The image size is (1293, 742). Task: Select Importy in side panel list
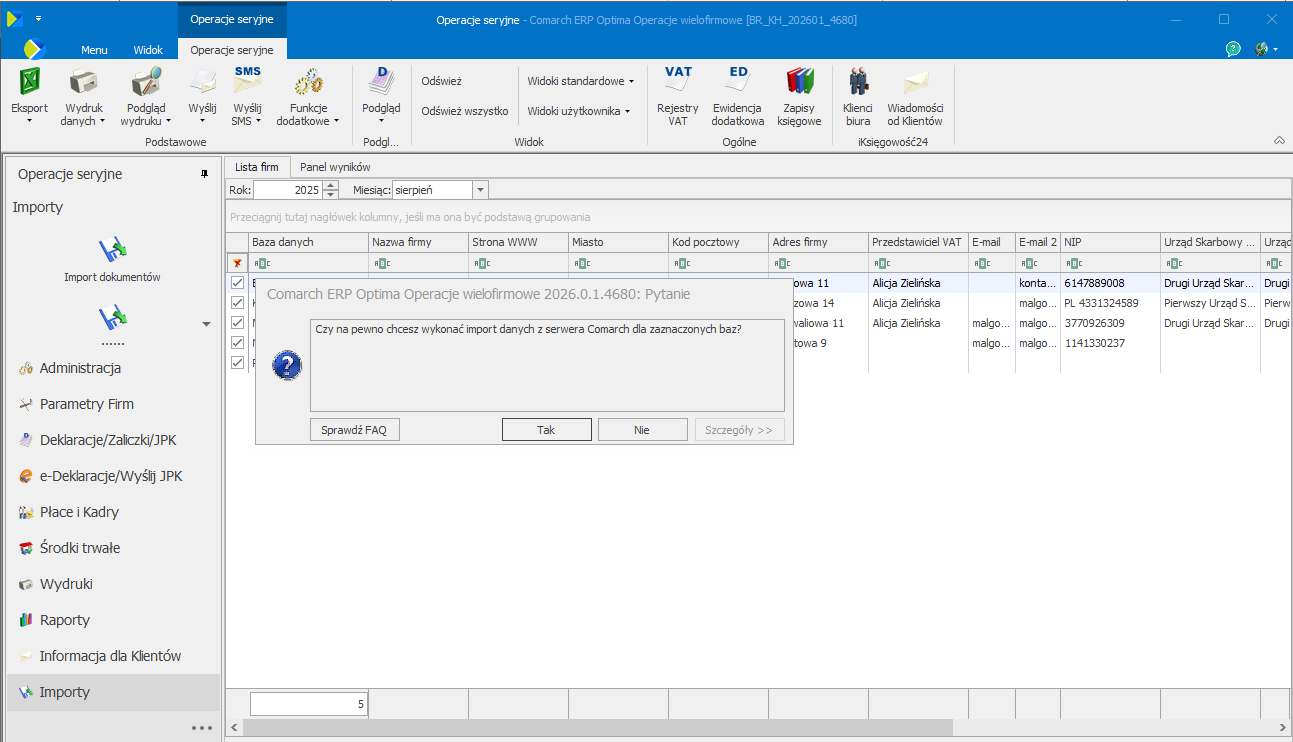(112, 692)
